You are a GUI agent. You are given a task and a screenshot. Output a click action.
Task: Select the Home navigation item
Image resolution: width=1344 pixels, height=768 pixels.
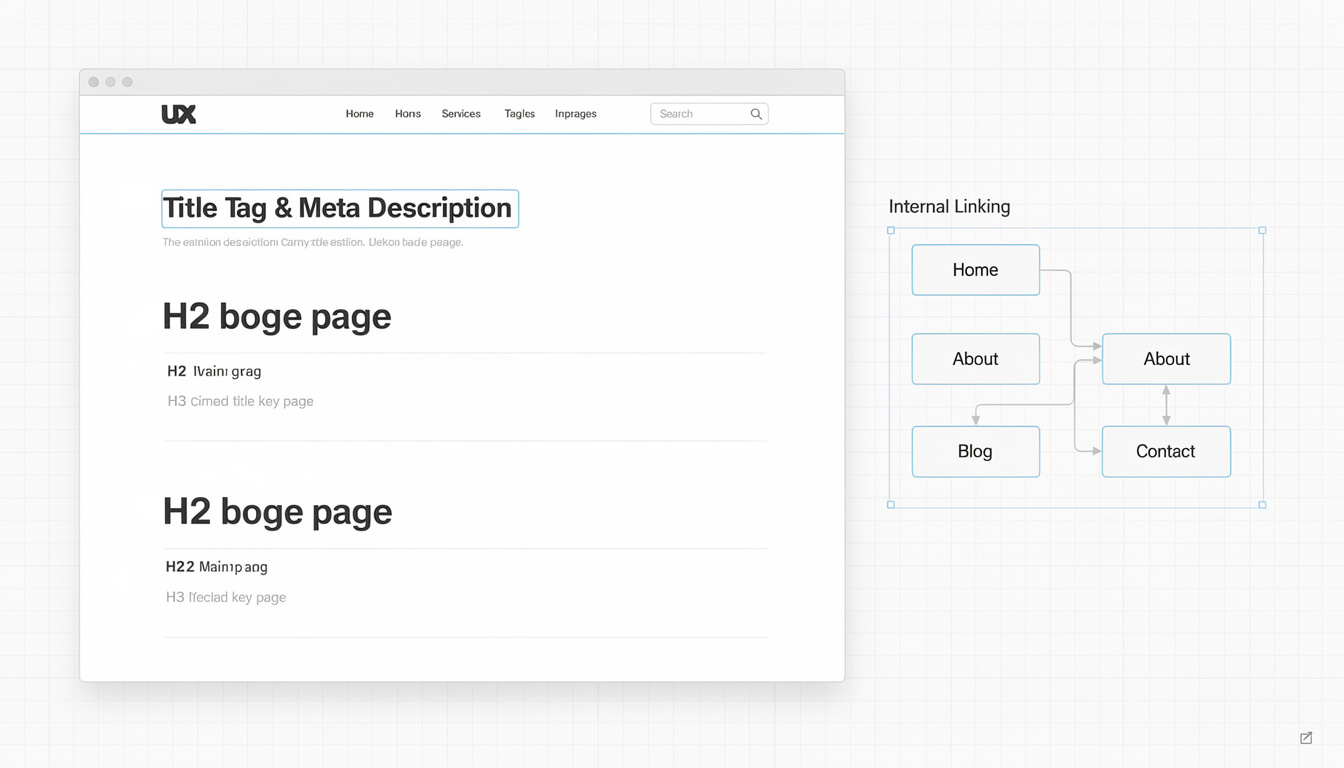click(359, 113)
